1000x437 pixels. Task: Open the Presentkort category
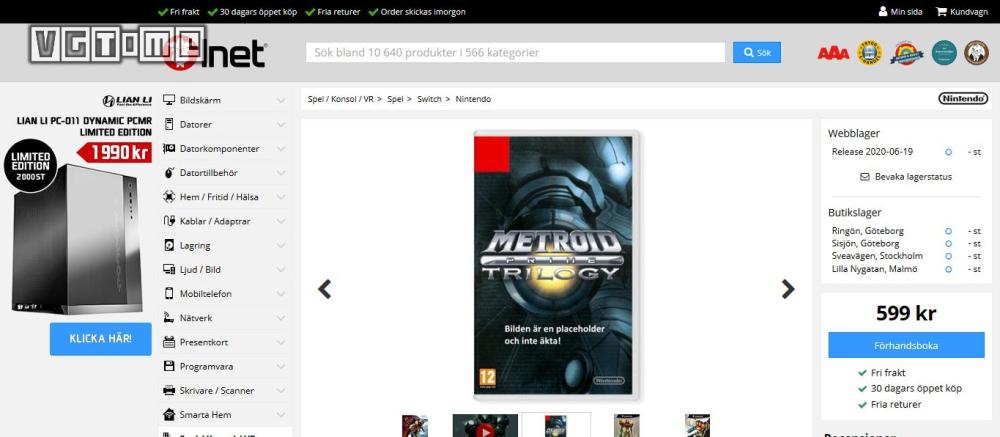coord(203,342)
